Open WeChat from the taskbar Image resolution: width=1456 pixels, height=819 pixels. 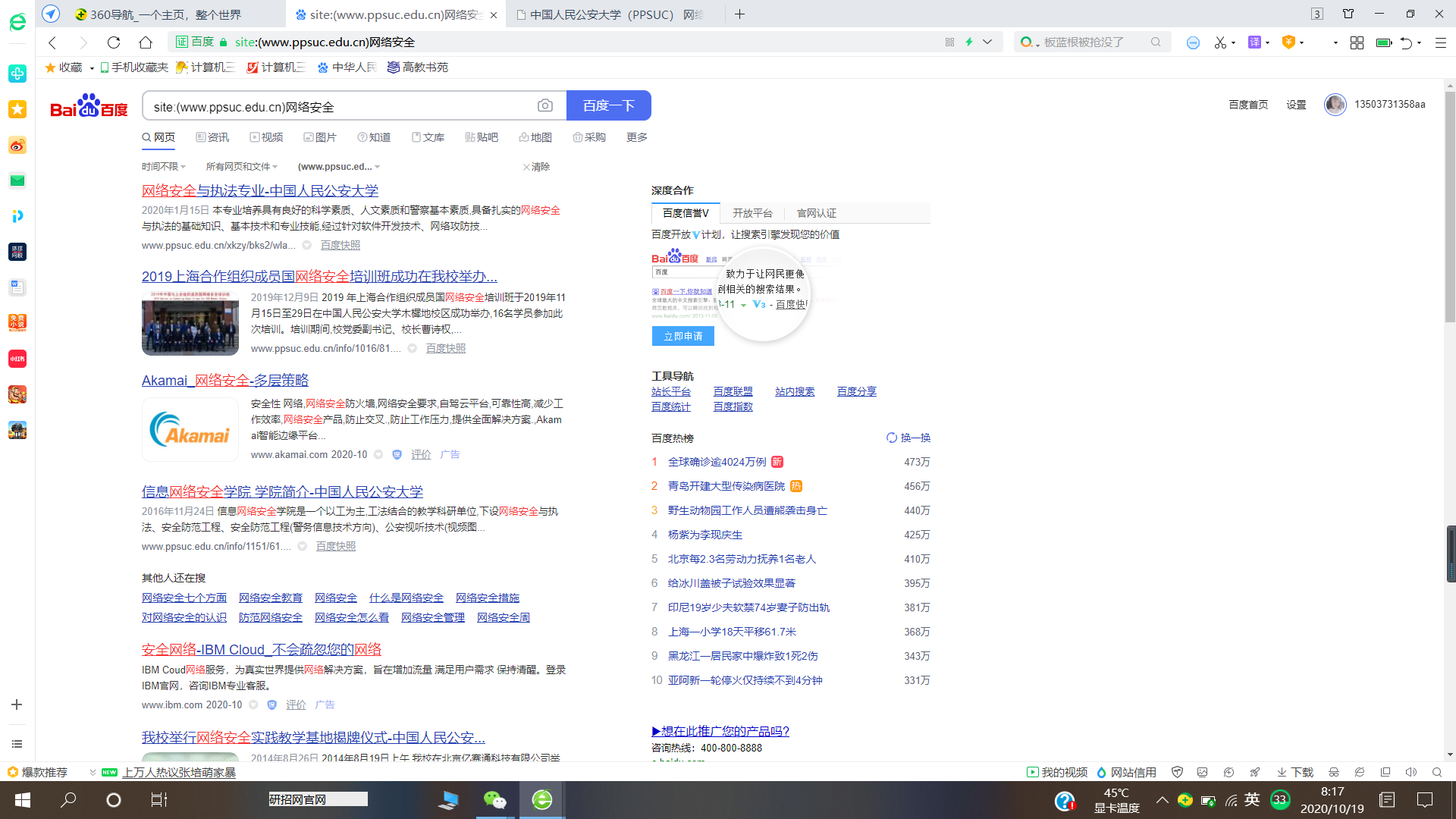(x=494, y=799)
